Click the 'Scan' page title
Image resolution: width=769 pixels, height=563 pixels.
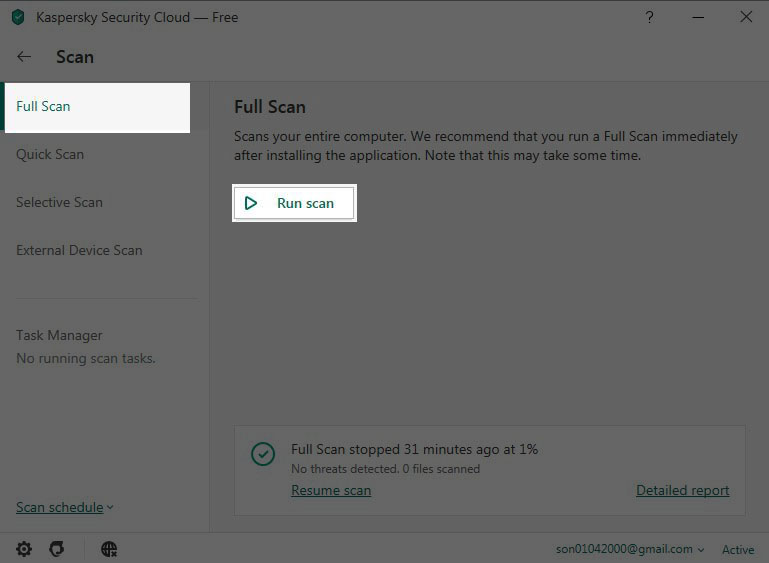75,57
